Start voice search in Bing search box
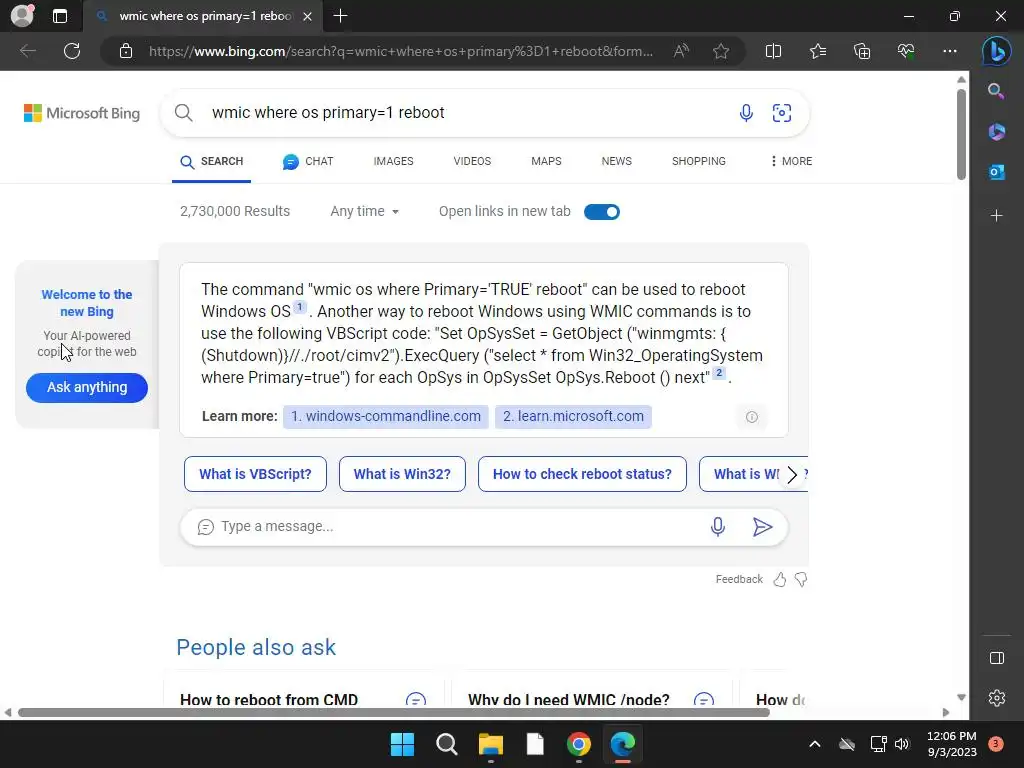 click(746, 113)
